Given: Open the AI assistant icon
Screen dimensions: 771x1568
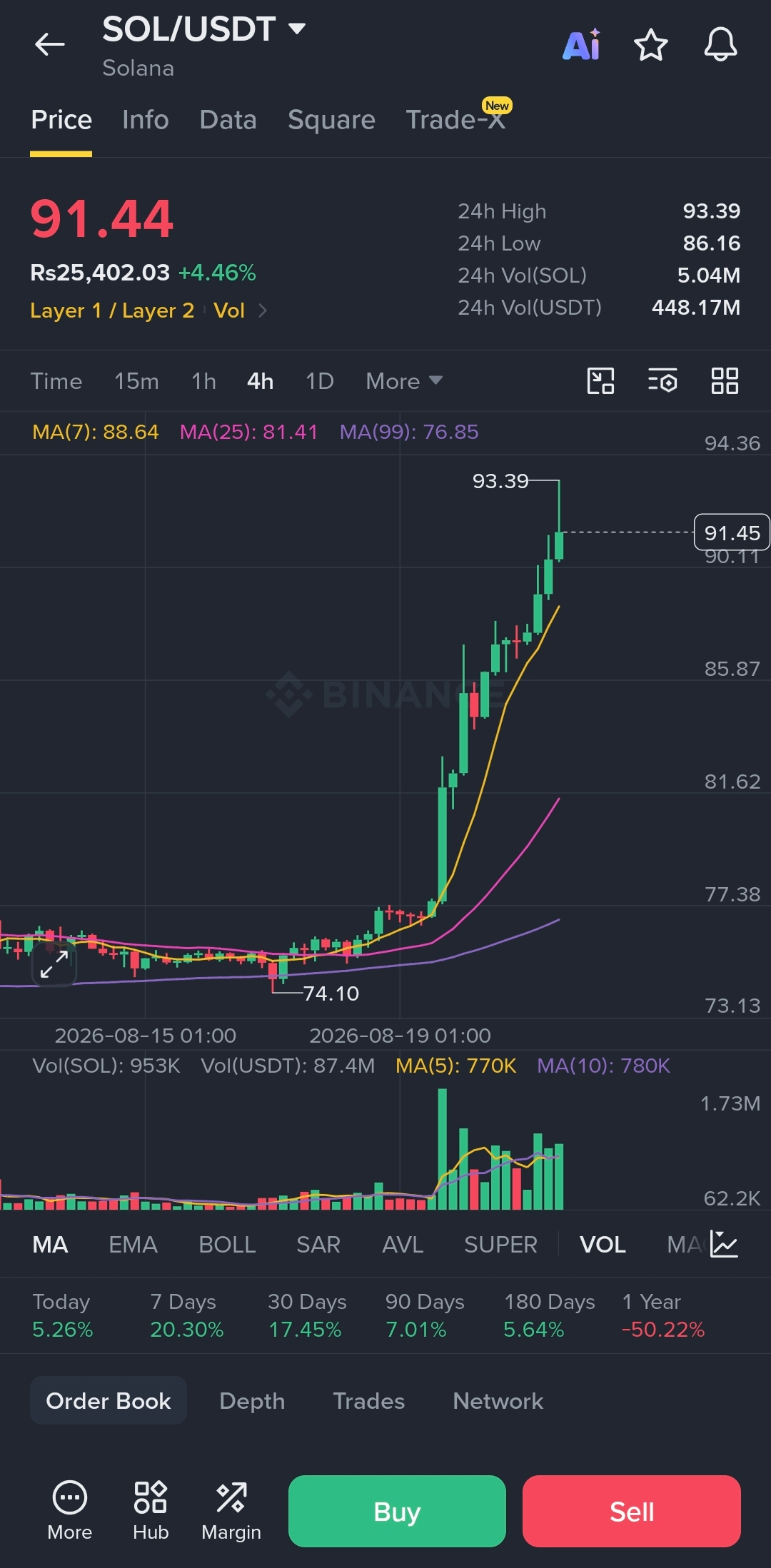Looking at the screenshot, I should (x=582, y=45).
